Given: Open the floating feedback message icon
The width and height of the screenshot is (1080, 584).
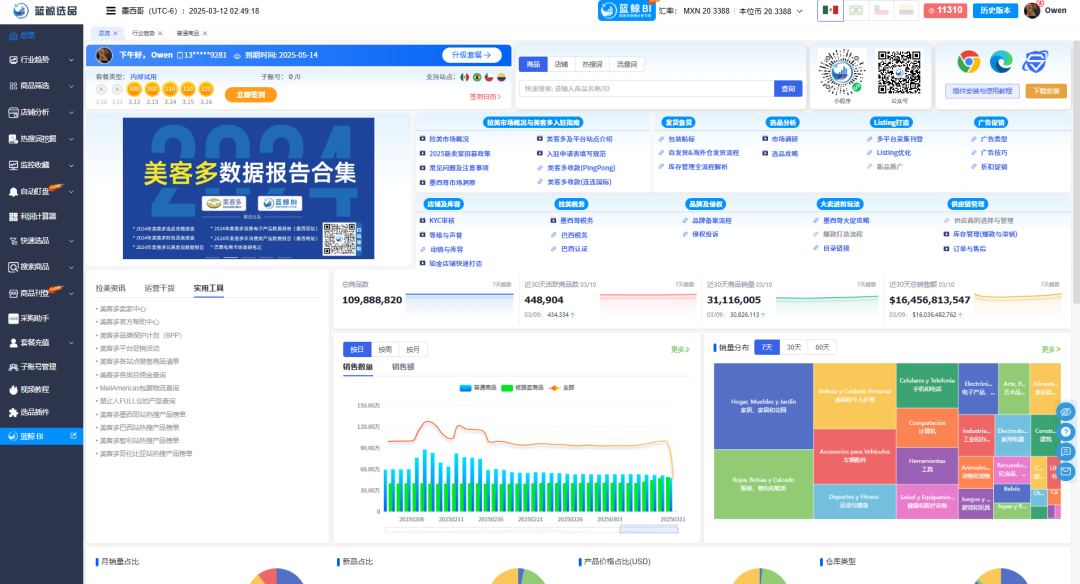Looking at the screenshot, I should point(1066,452).
